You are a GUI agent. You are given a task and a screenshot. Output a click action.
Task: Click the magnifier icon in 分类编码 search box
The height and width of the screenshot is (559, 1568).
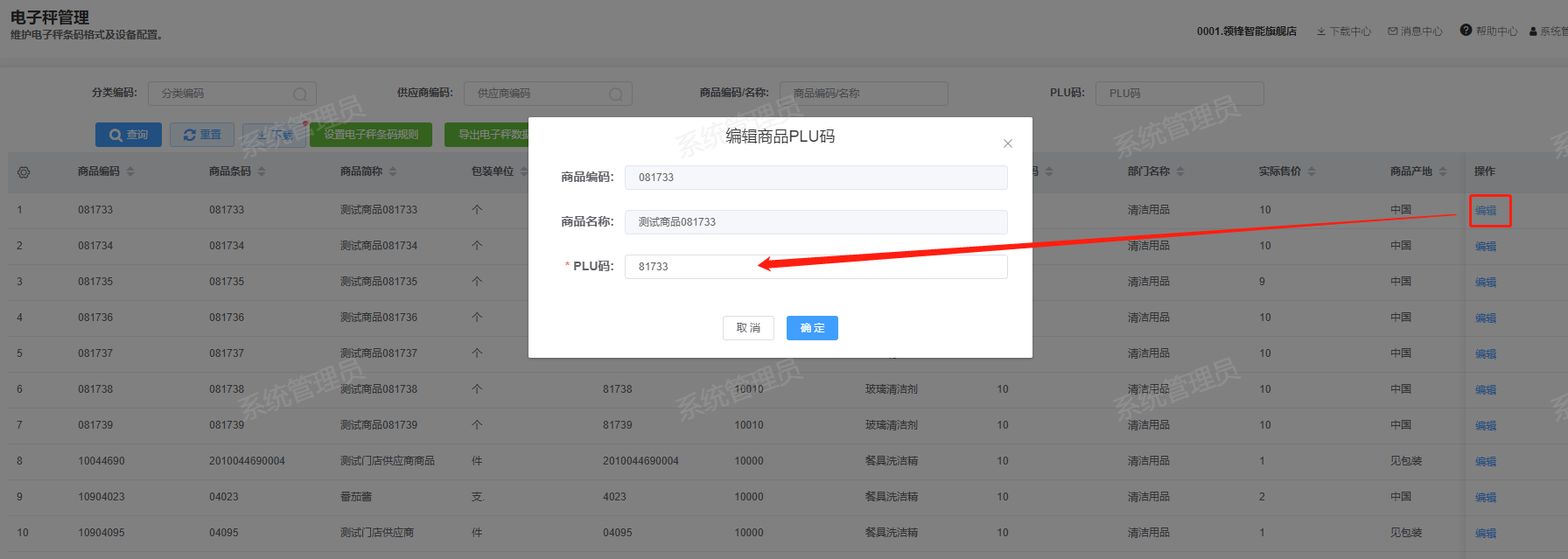pos(300,94)
